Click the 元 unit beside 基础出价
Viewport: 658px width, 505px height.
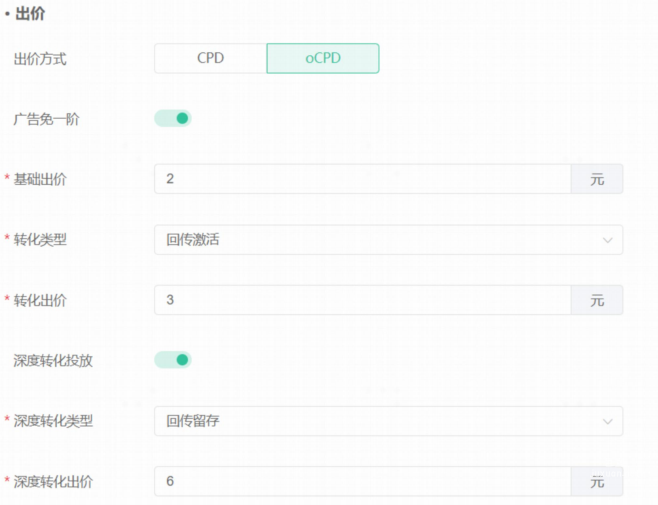point(597,179)
